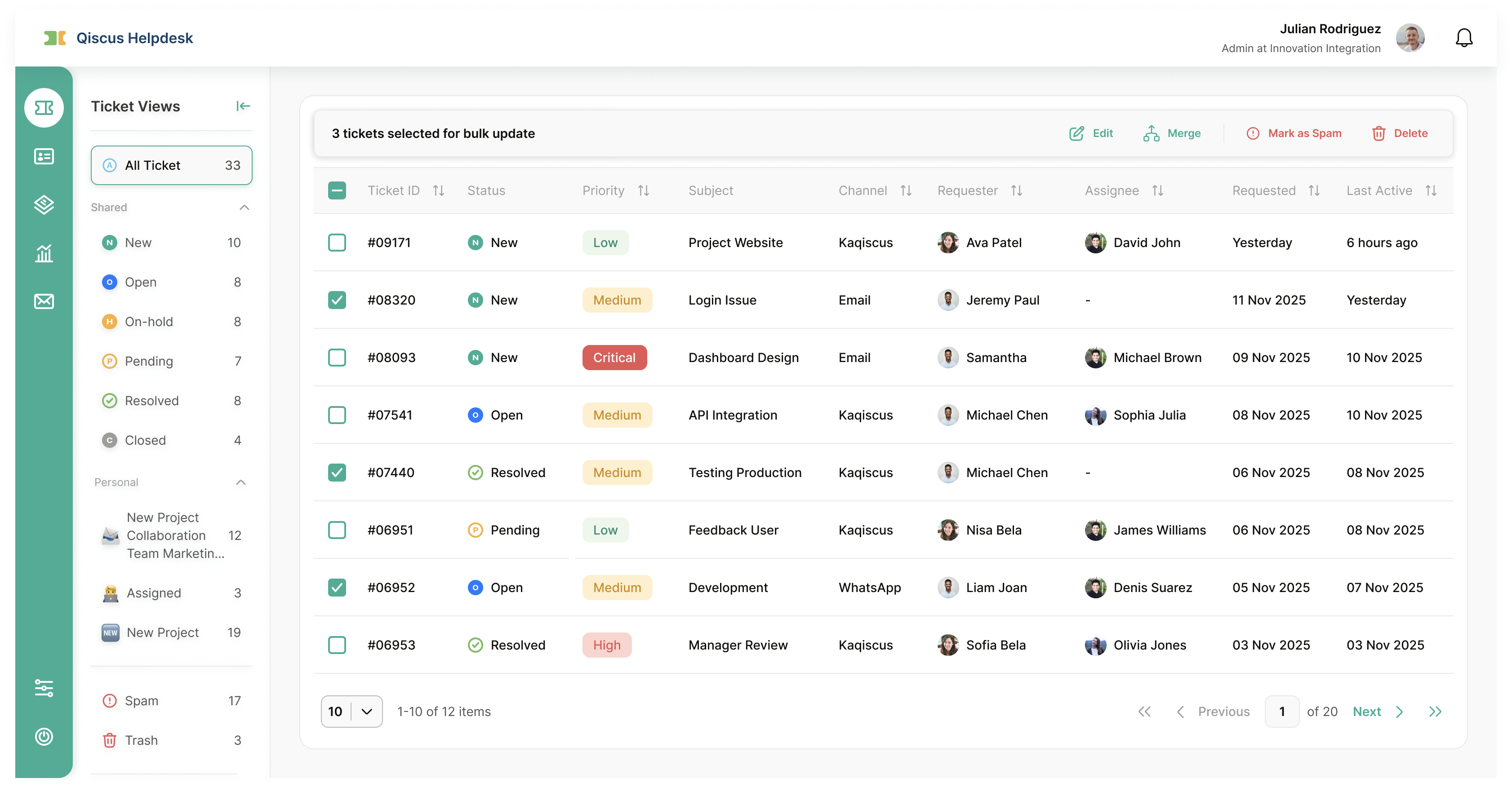Open the contacts card sidebar icon
The height and width of the screenshot is (787, 1512).
click(x=44, y=157)
